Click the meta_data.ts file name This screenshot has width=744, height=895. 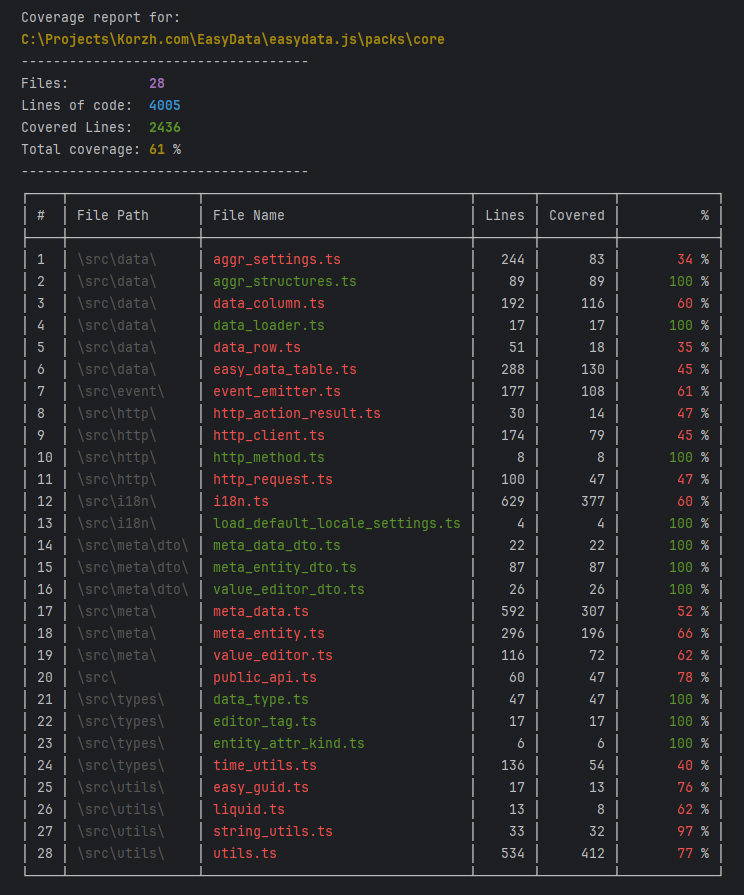tap(261, 611)
